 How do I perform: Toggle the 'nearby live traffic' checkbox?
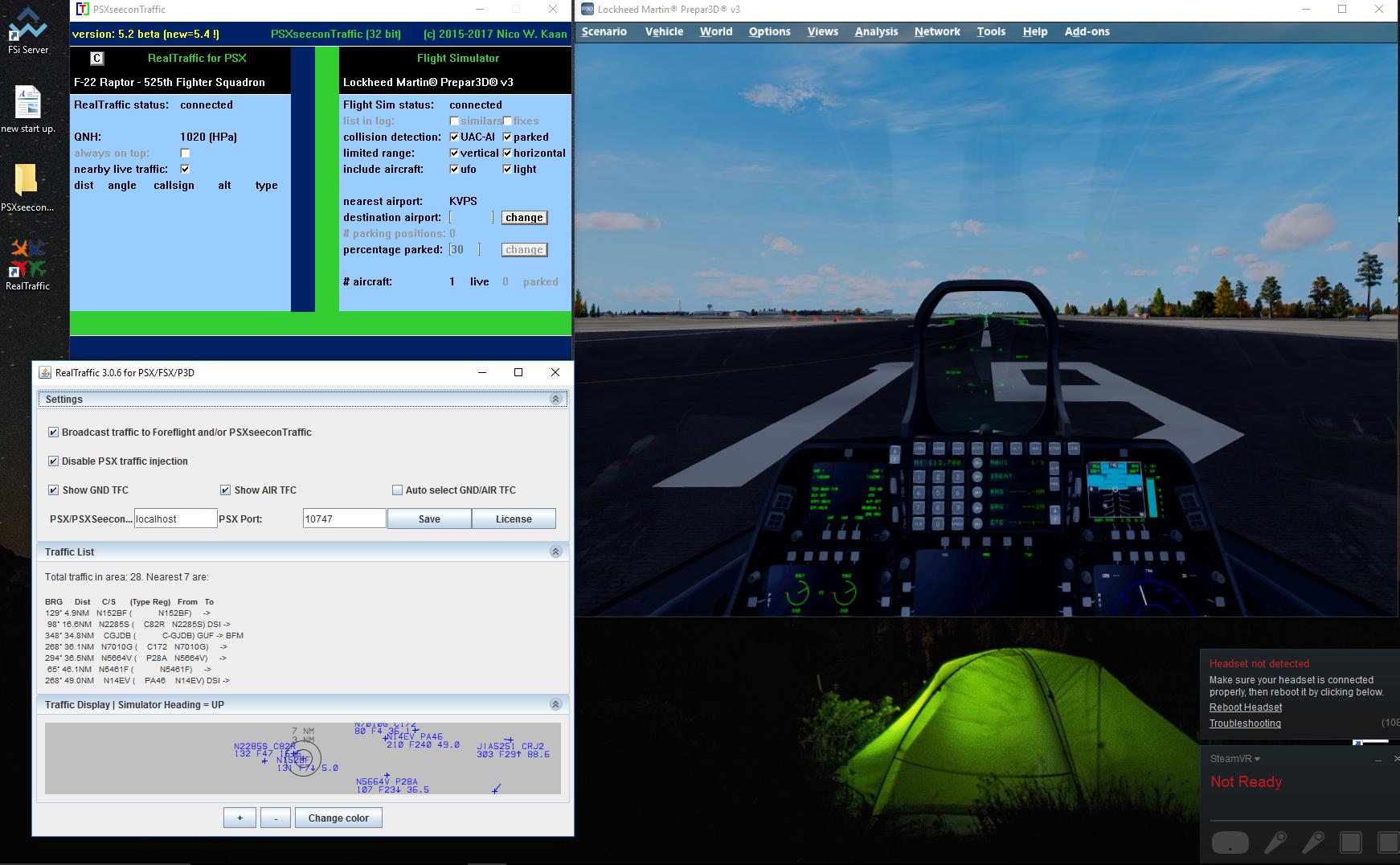pyautogui.click(x=185, y=169)
